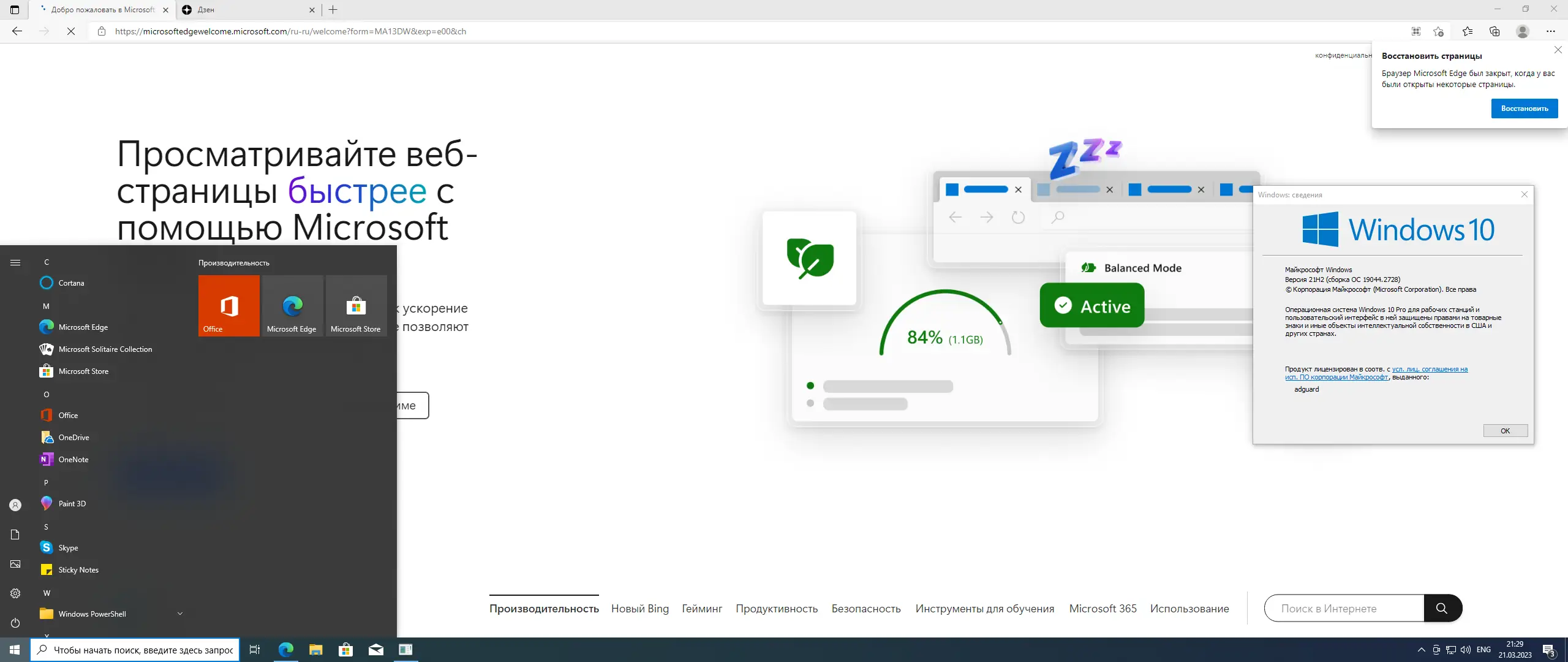The image size is (1568, 662).
Task: Click Edge Collections toolbar icon
Action: click(1494, 31)
